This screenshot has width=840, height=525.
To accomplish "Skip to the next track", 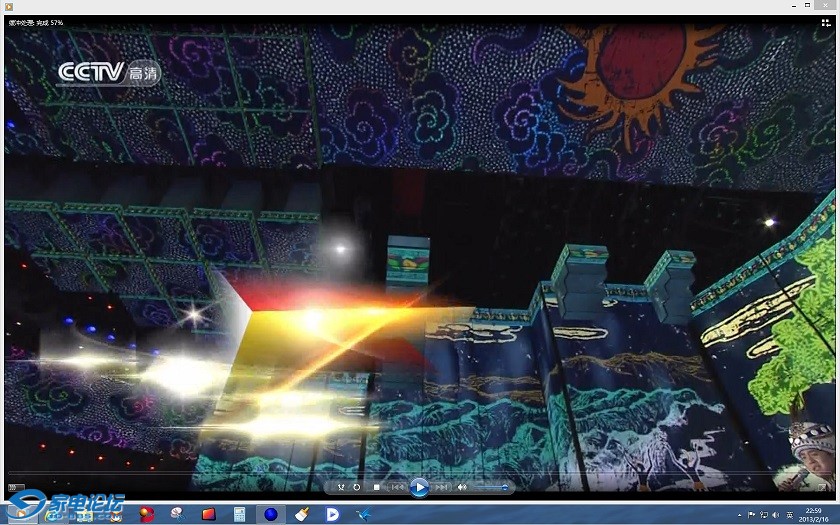I will [441, 488].
